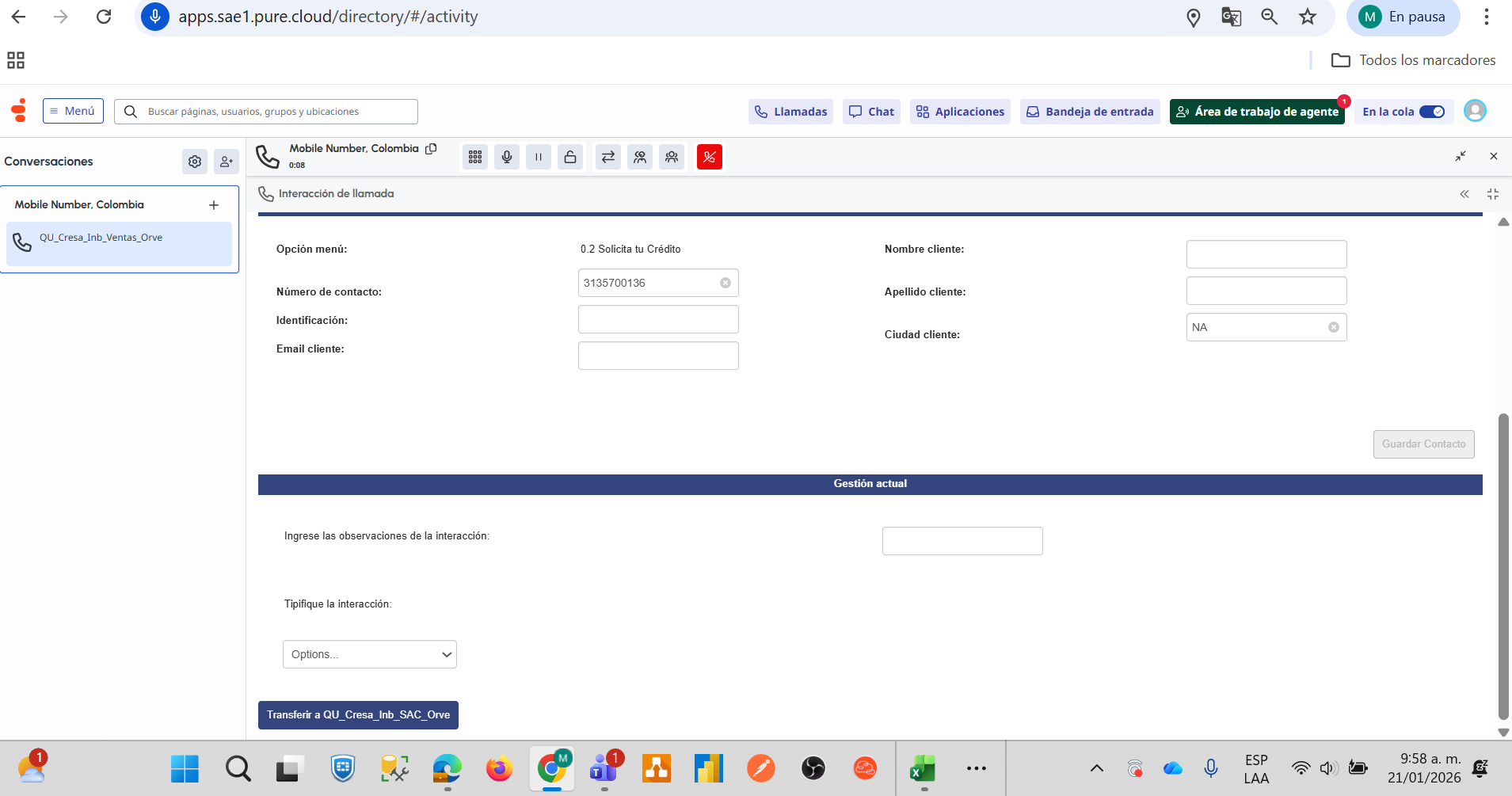Open the Llamadas panel
Viewport: 1512px width, 796px height.
click(790, 112)
